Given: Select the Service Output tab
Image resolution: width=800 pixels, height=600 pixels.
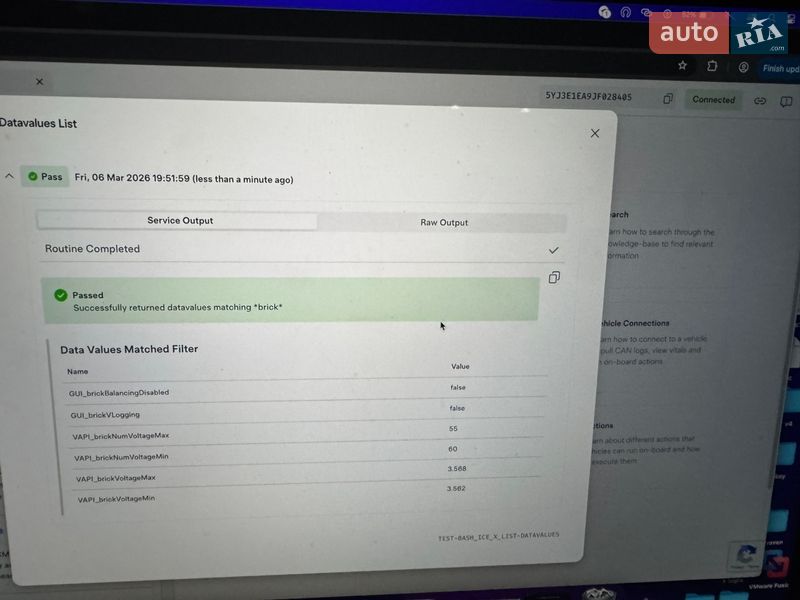Looking at the screenshot, I should point(180,221).
